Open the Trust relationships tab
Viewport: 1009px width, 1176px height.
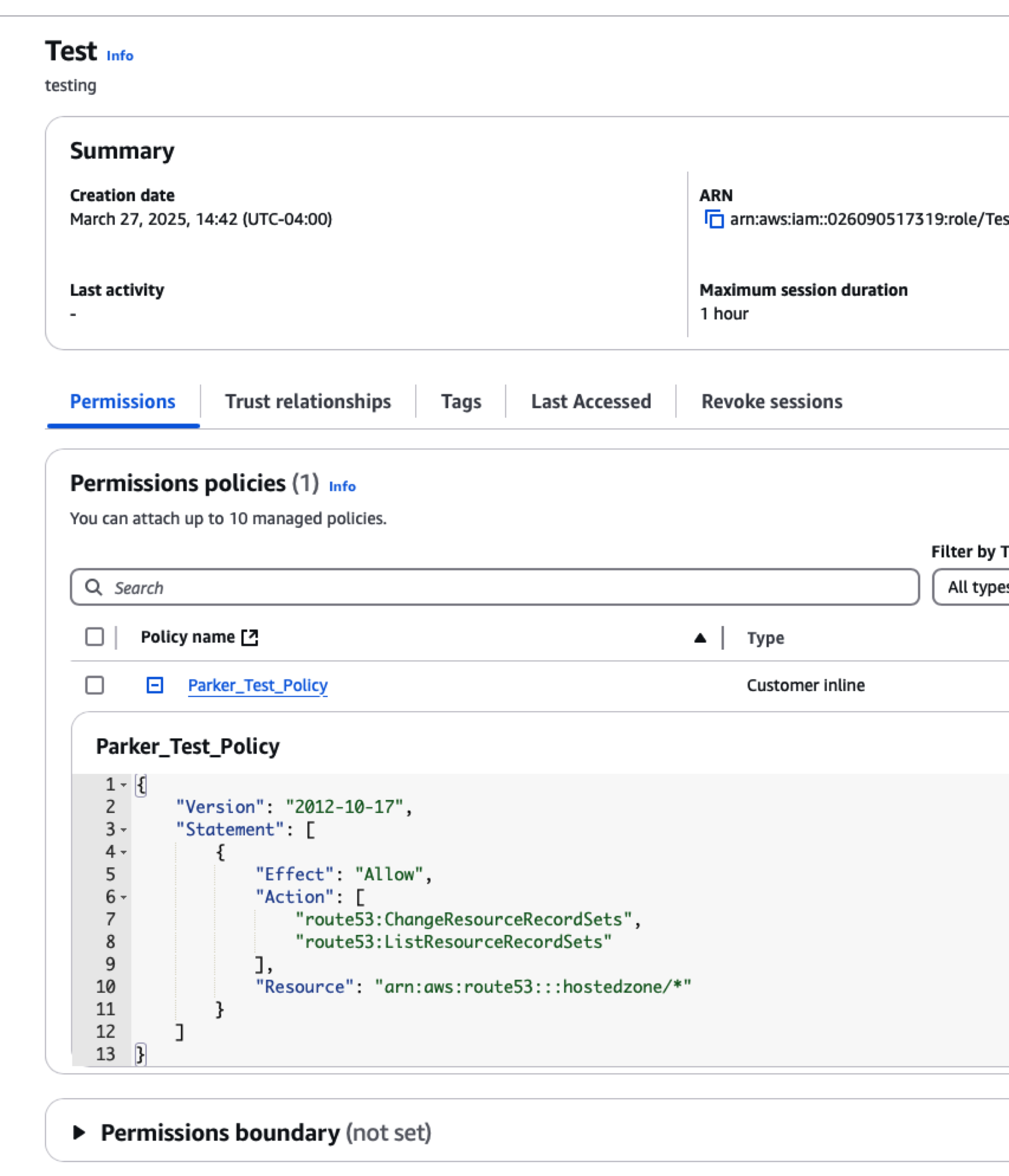click(307, 401)
